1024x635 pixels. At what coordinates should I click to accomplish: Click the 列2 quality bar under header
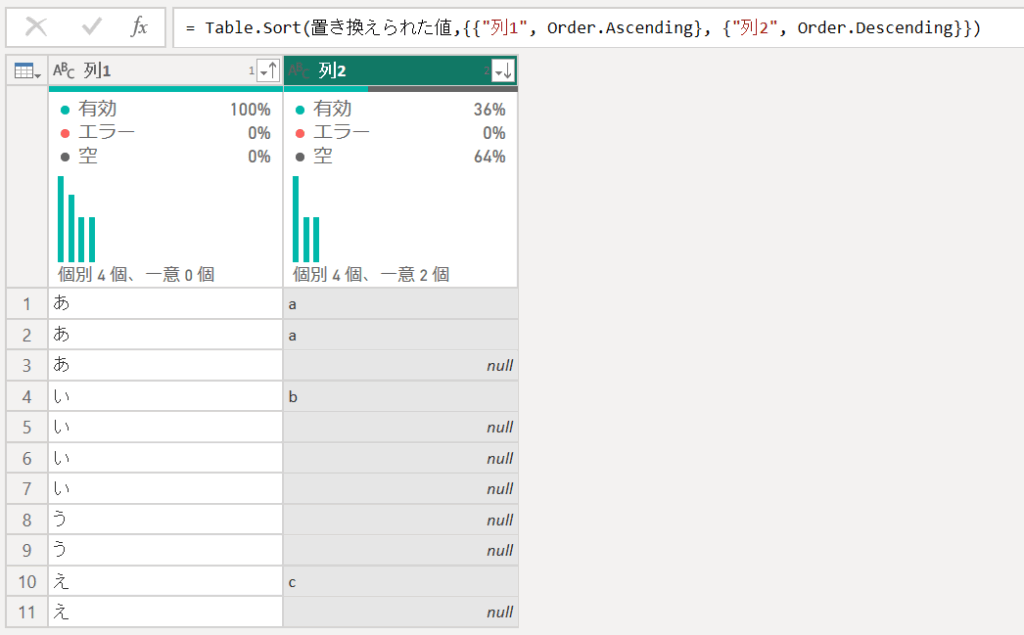click(401, 89)
